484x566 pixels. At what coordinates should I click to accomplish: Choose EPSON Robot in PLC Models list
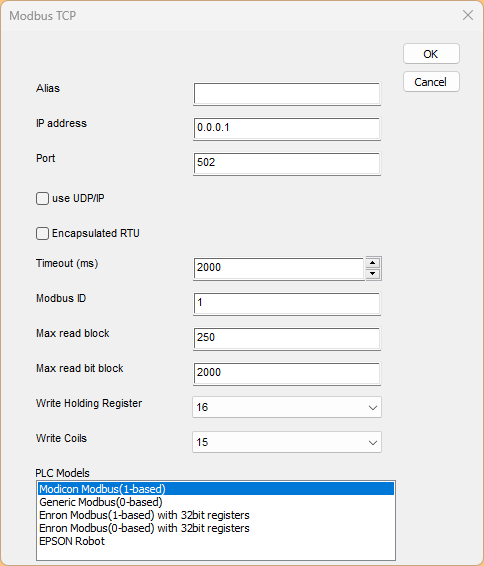(216, 541)
